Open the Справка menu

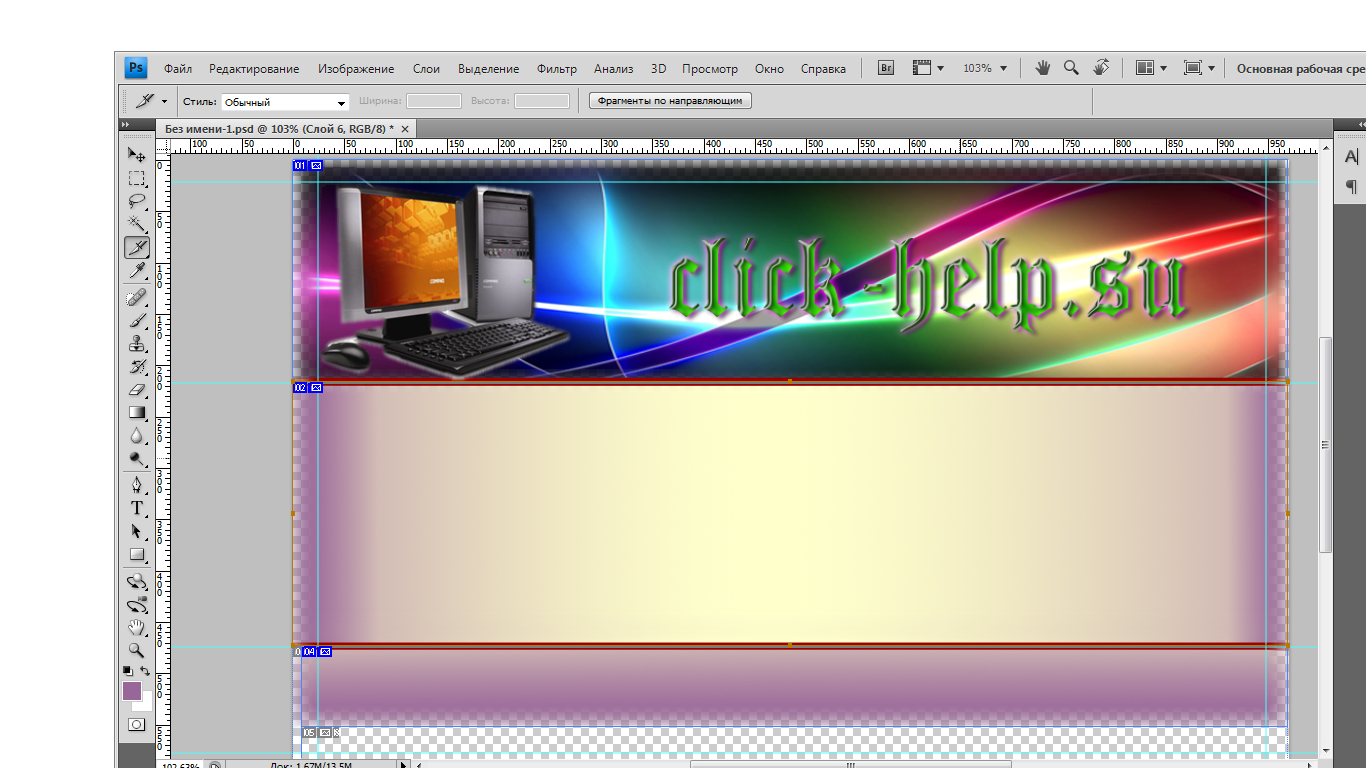click(x=823, y=69)
